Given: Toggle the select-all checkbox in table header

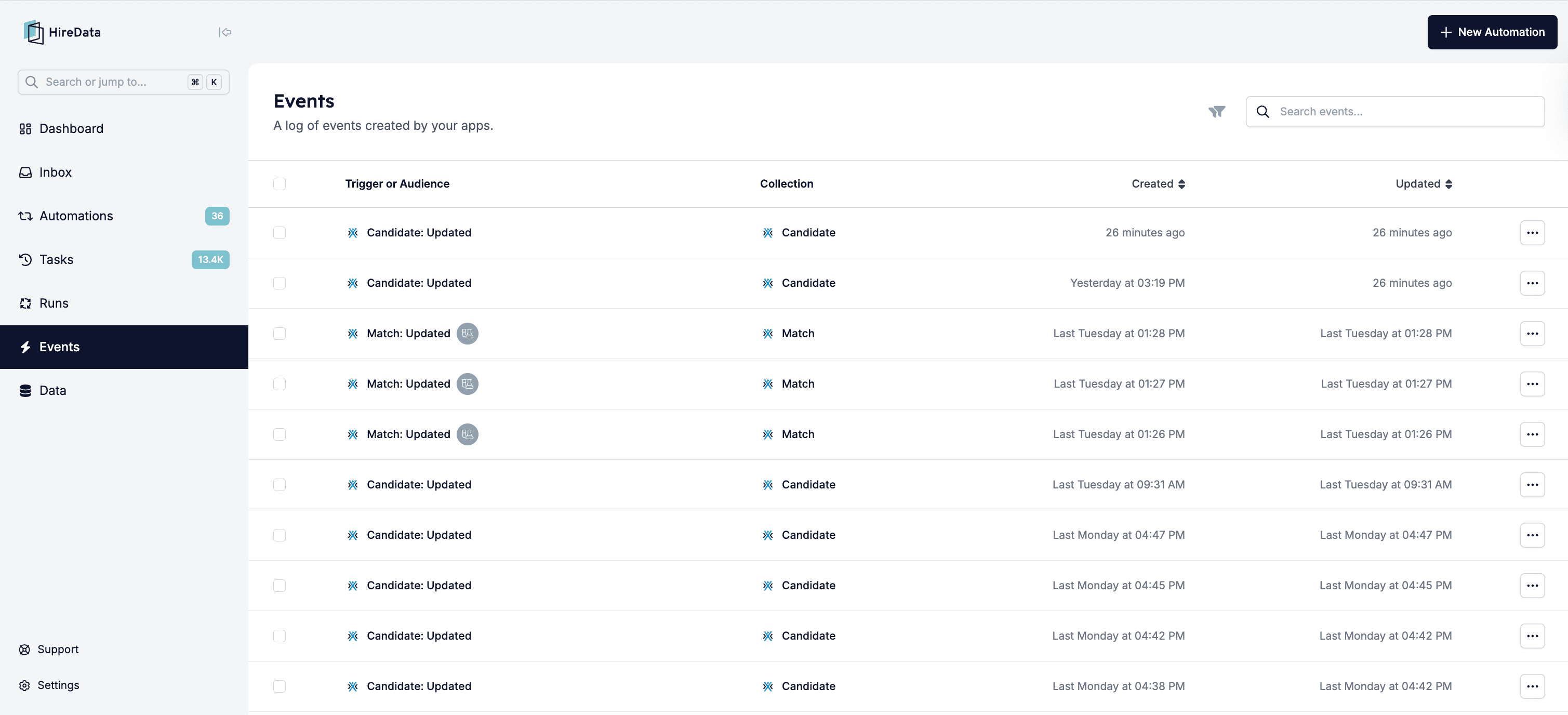Looking at the screenshot, I should tap(280, 184).
